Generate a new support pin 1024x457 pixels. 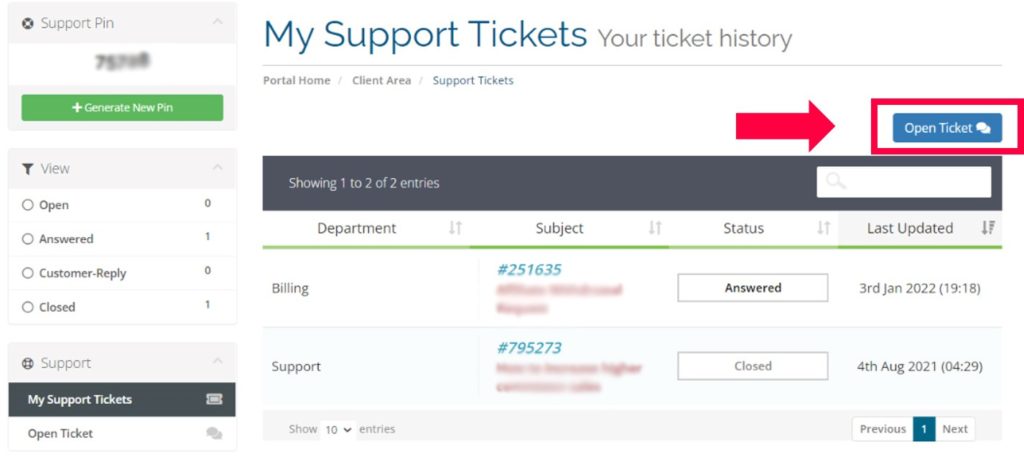(x=122, y=108)
